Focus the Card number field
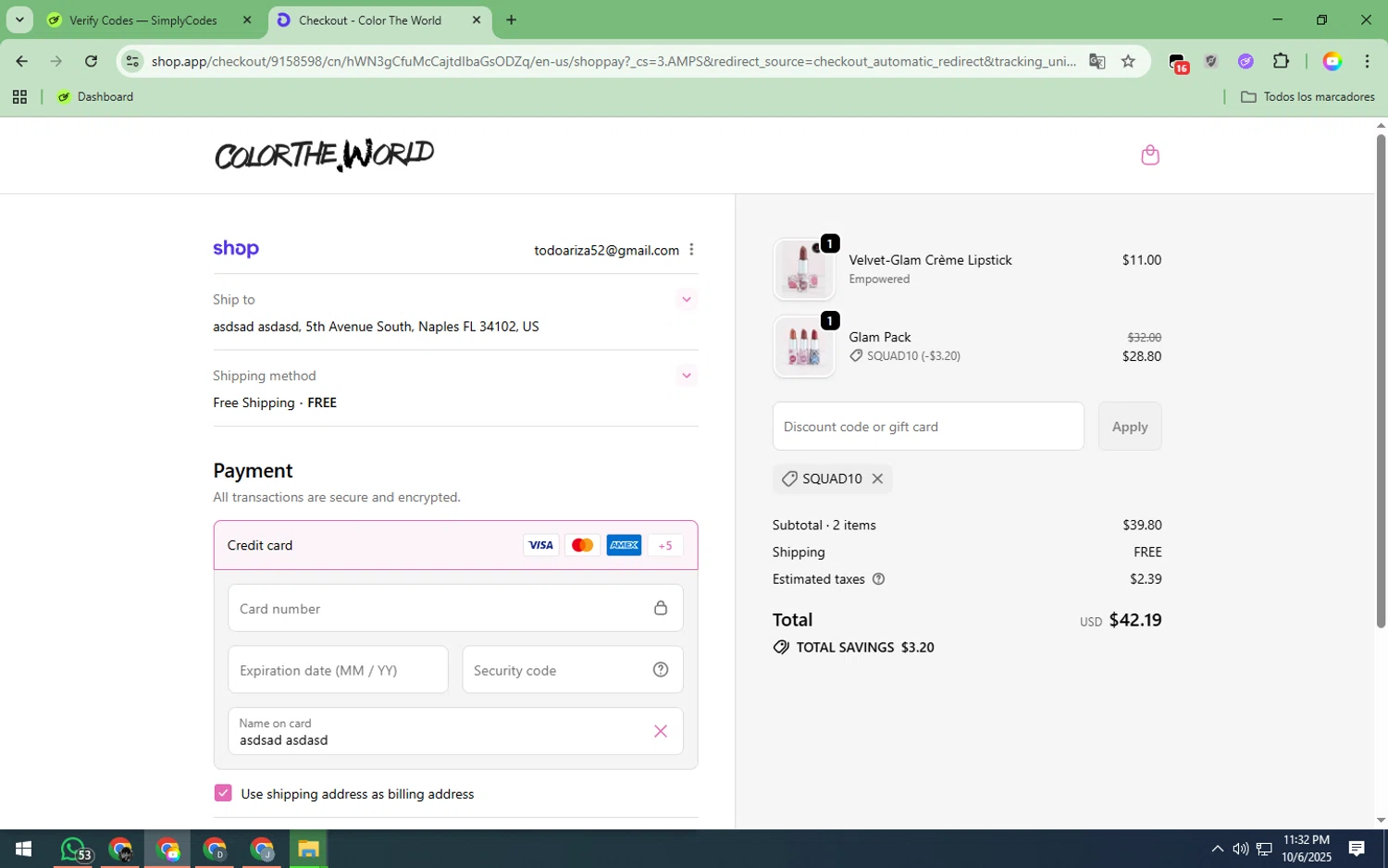 tap(455, 608)
